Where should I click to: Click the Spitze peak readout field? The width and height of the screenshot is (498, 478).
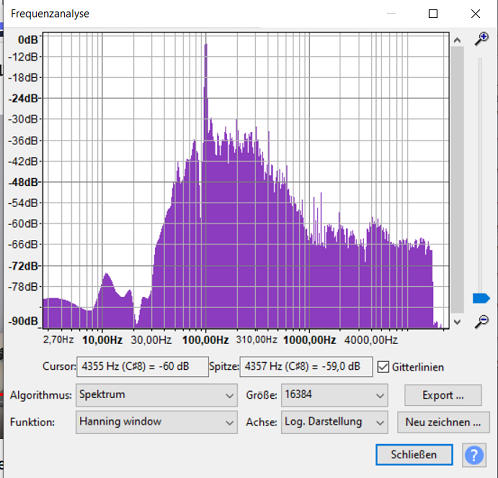(x=306, y=367)
